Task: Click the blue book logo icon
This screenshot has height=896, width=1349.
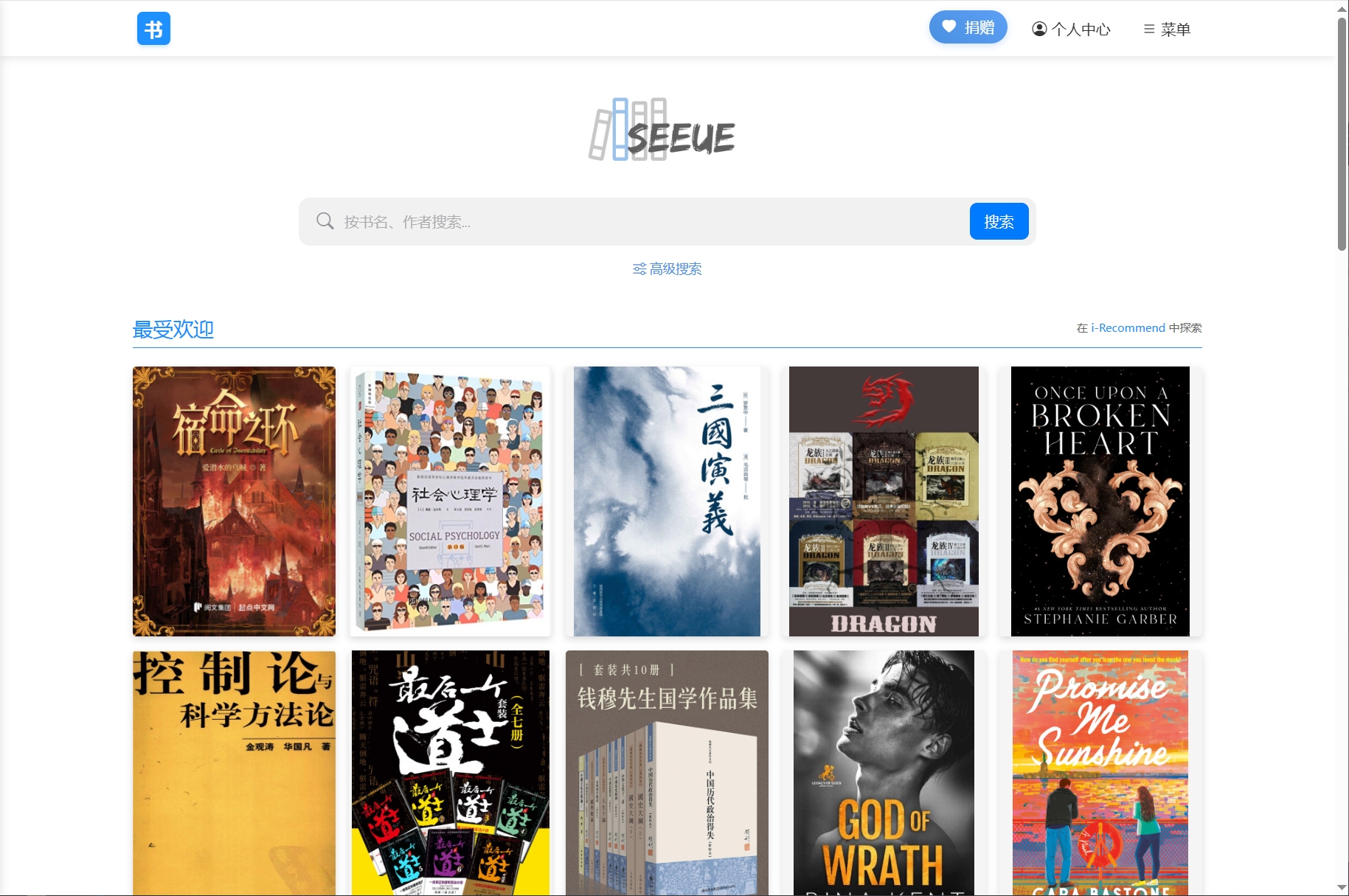Action: (x=153, y=29)
